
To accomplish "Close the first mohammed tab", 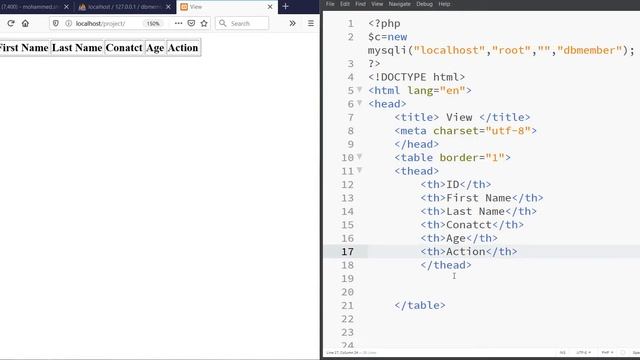I will click(67, 7).
